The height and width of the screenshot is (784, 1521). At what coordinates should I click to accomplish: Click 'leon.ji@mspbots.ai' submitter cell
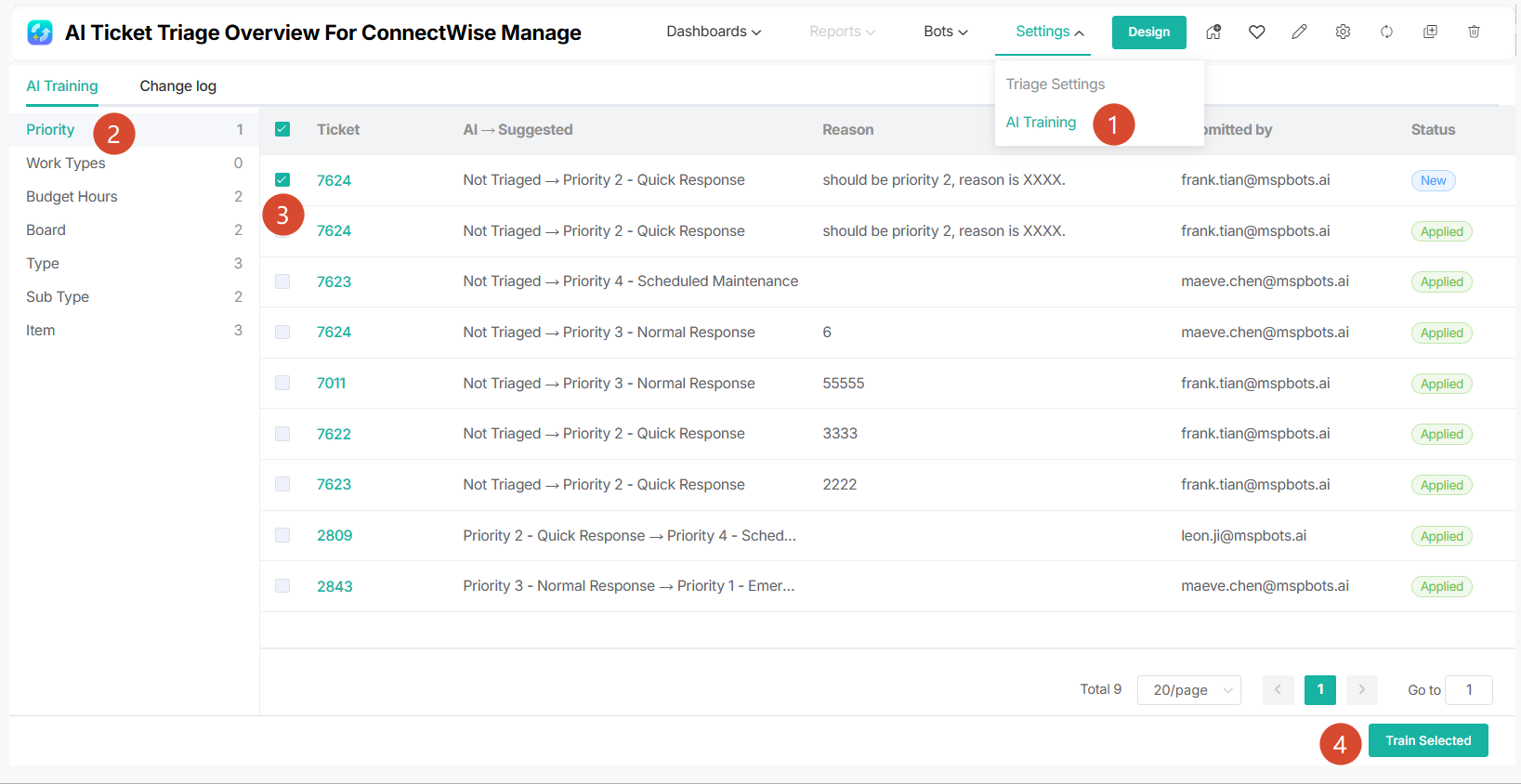click(x=1243, y=535)
